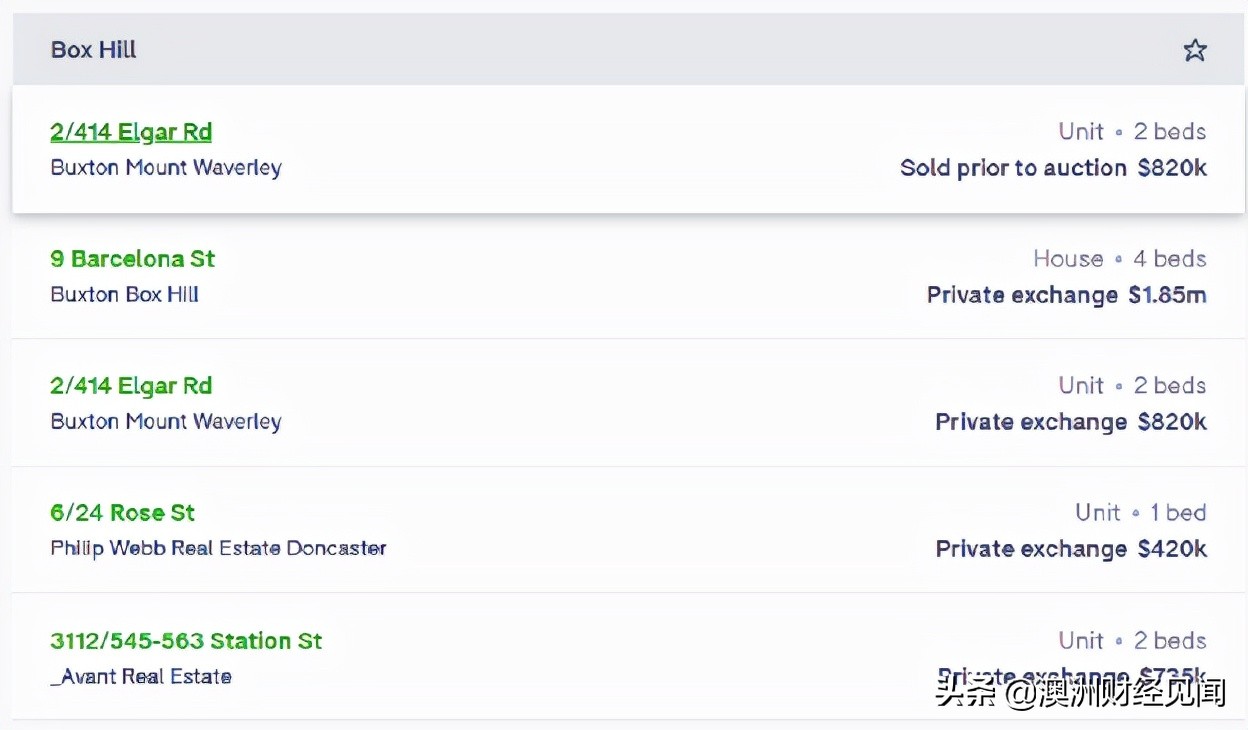Viewport: 1248px width, 730px height.
Task: Click the Private exchange $420k result
Action: [1070, 549]
